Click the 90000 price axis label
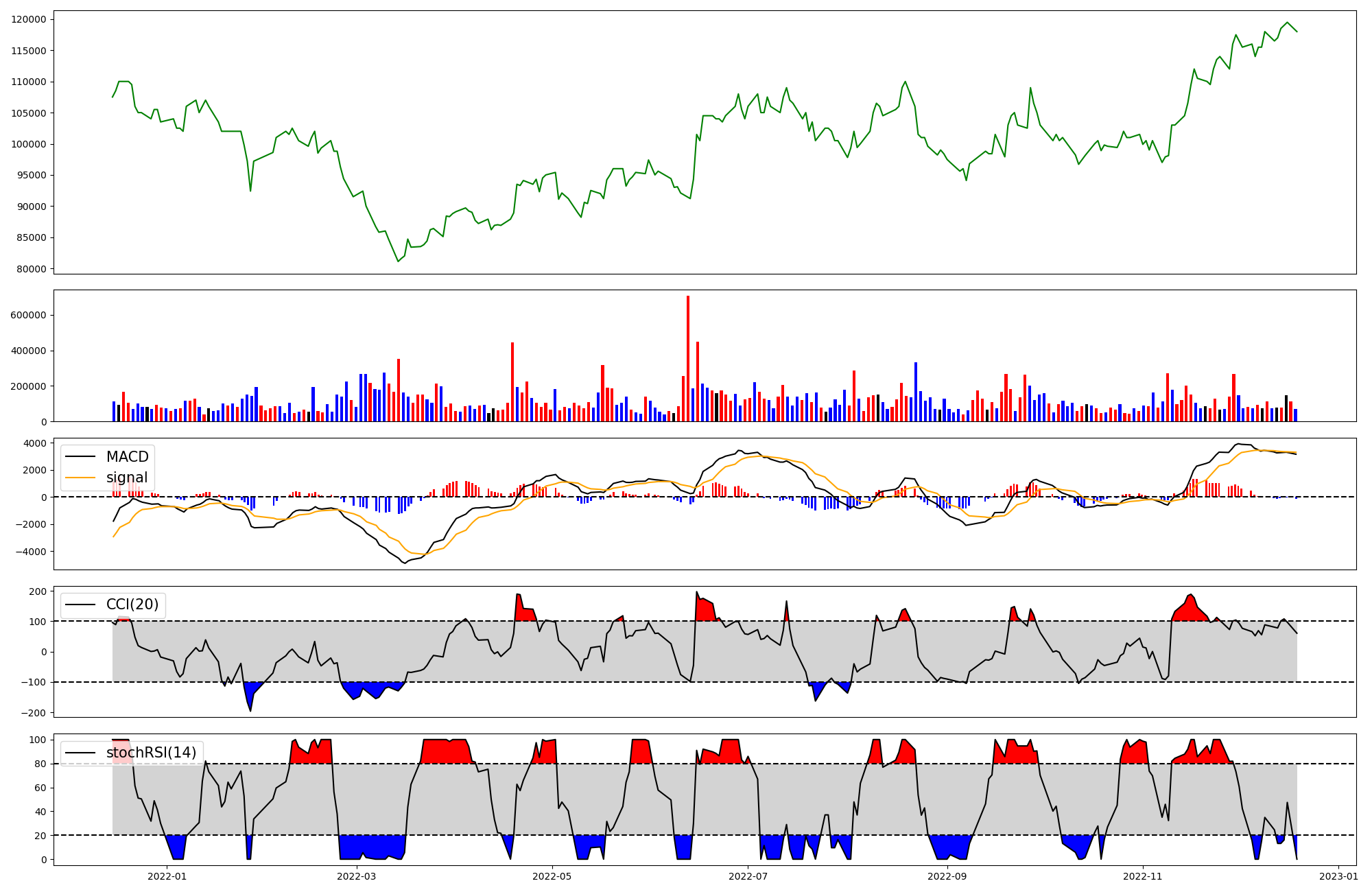 pyautogui.click(x=32, y=207)
